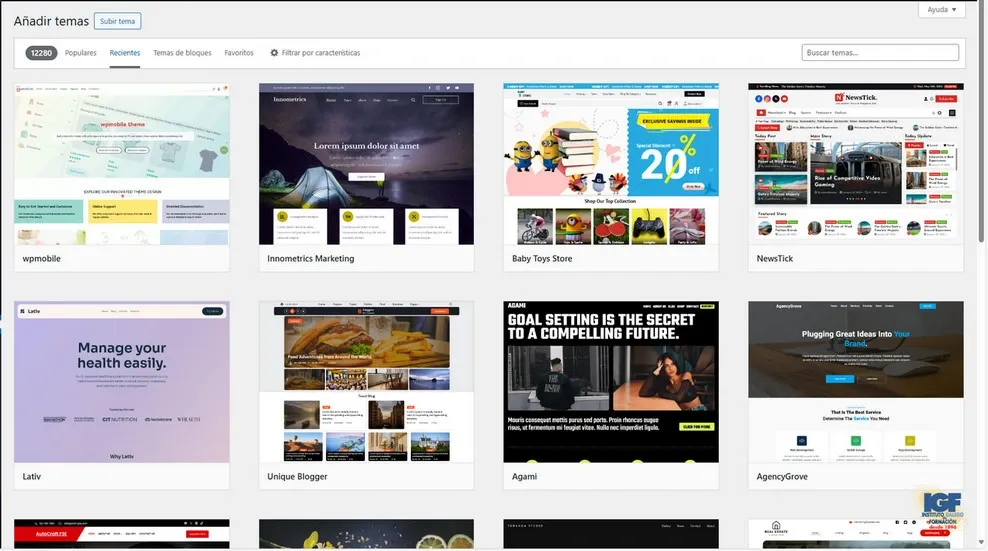988x551 pixels.
Task: Click the Agami theme name
Action: 524,477
